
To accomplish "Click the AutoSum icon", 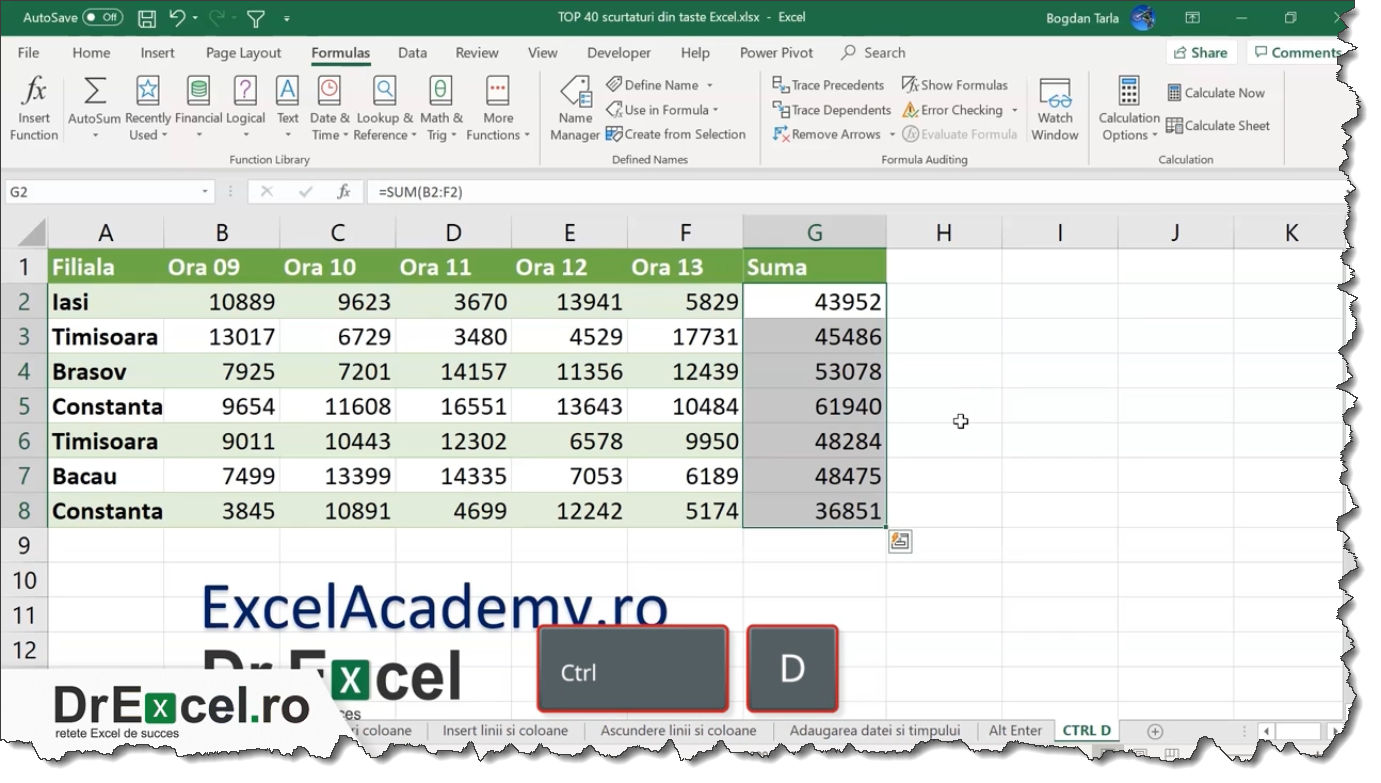I will tap(92, 92).
